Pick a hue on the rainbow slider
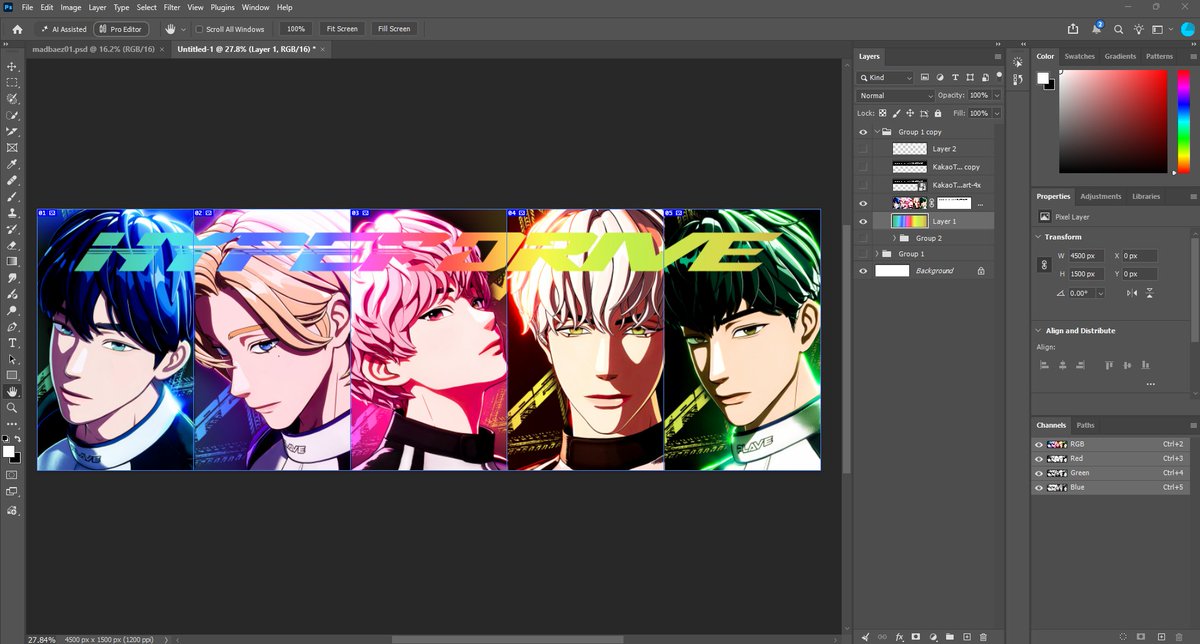Image resolution: width=1200 pixels, height=644 pixels. (x=1184, y=123)
